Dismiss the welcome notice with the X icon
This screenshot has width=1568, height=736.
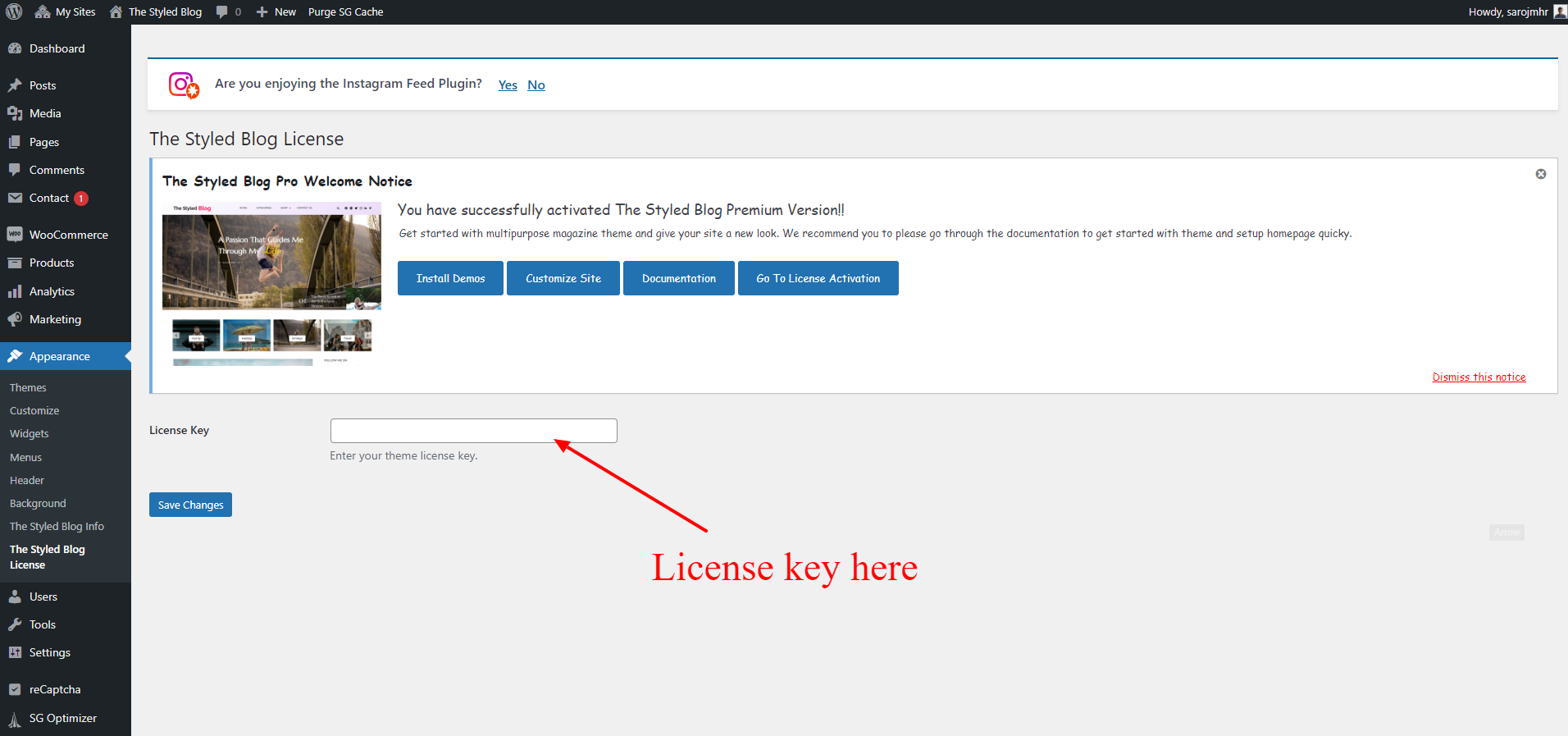point(1540,174)
